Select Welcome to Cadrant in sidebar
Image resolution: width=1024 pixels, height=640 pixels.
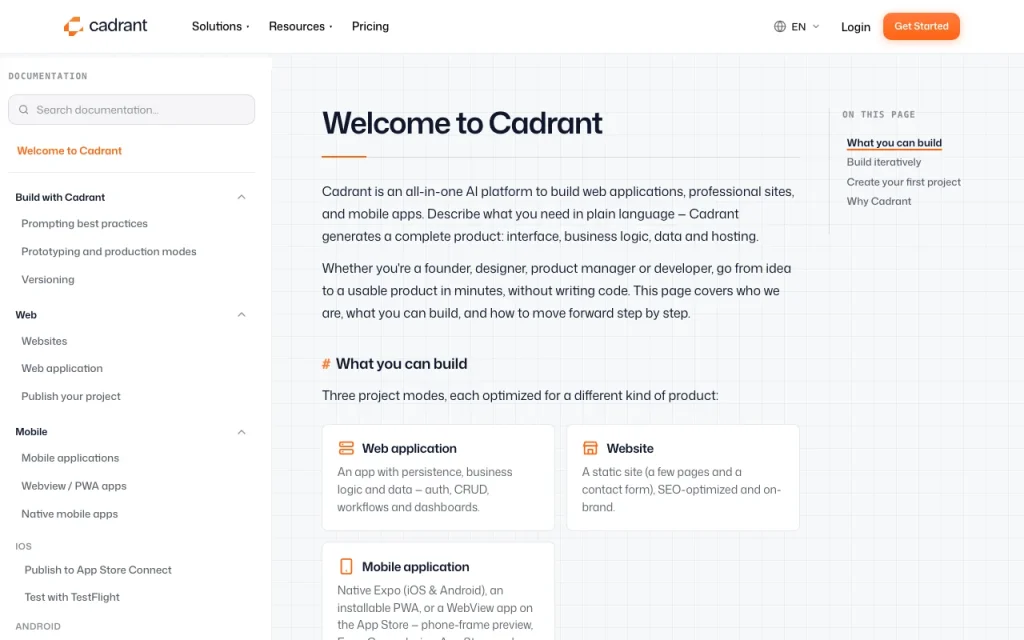point(69,151)
